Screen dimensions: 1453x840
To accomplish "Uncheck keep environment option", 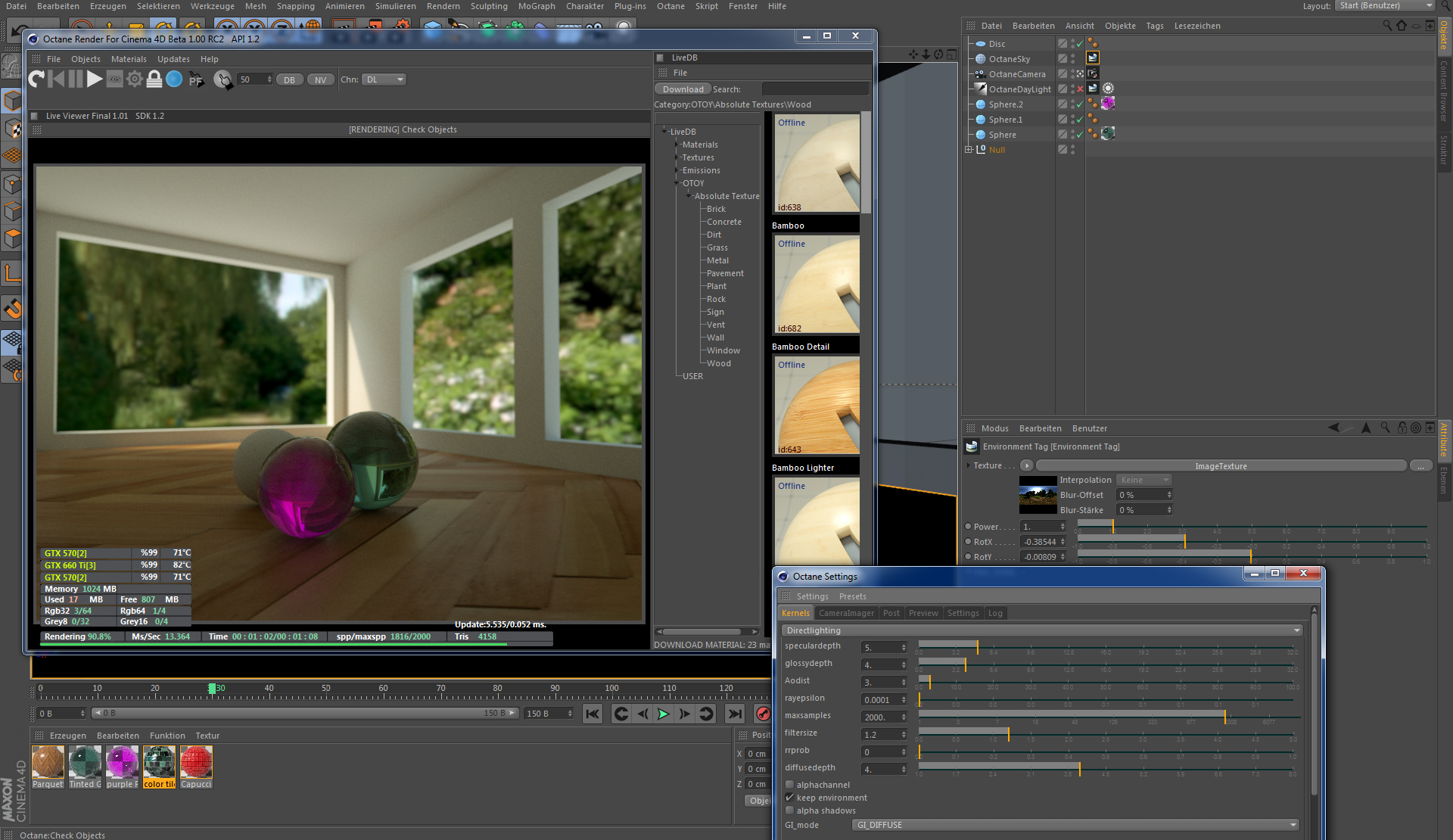I will pyautogui.click(x=790, y=798).
